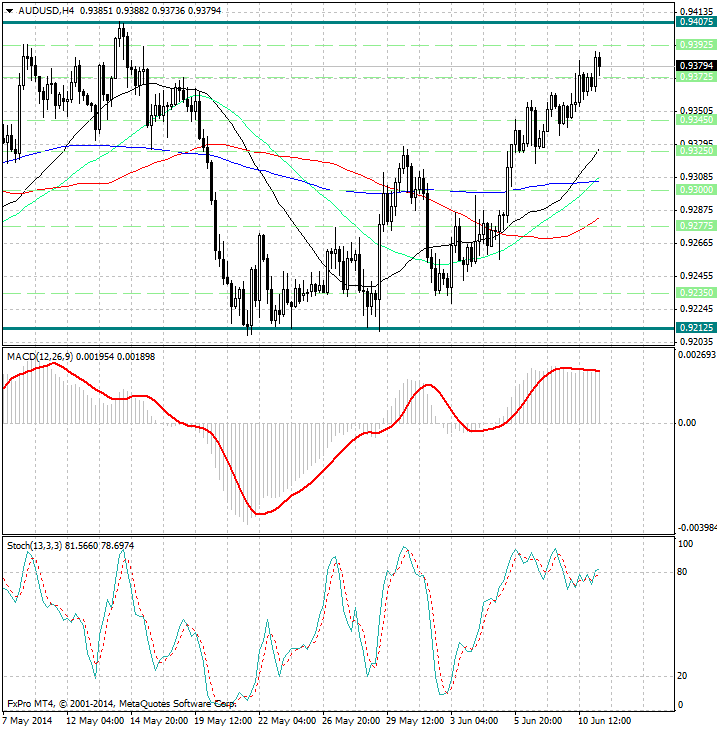Click the green 0.92775 price level label

pos(694,226)
